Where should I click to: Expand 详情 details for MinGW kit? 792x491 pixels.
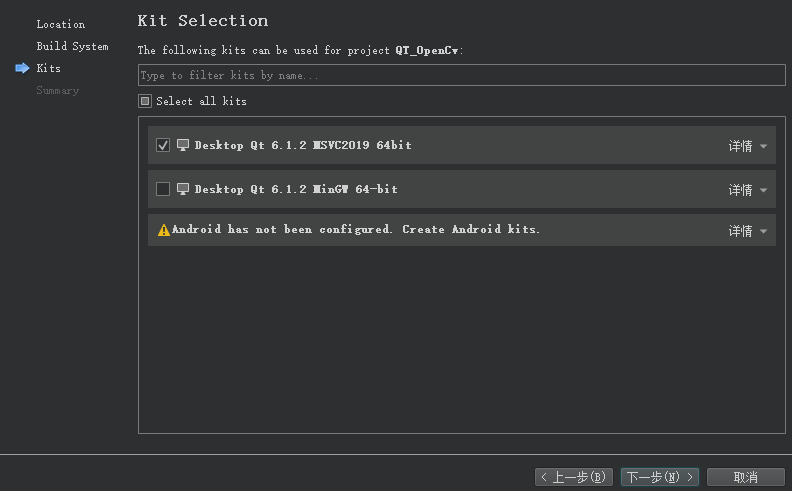pyautogui.click(x=747, y=190)
